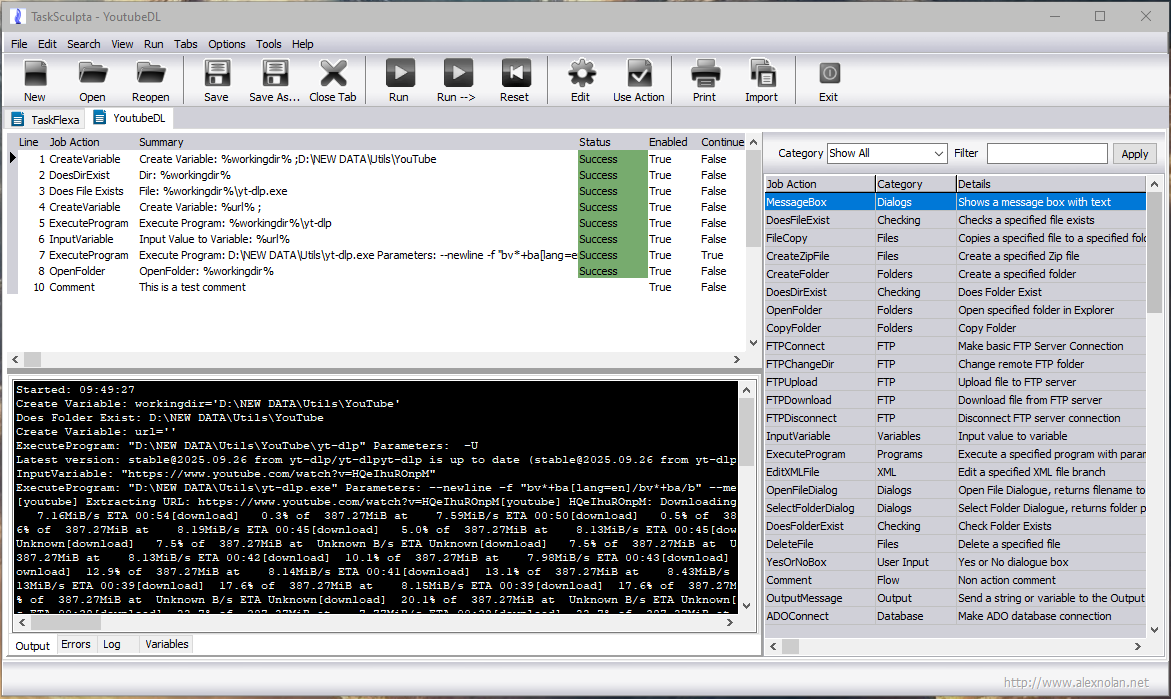Click the Reopen folder icon
Image resolution: width=1171 pixels, height=699 pixels.
click(151, 74)
